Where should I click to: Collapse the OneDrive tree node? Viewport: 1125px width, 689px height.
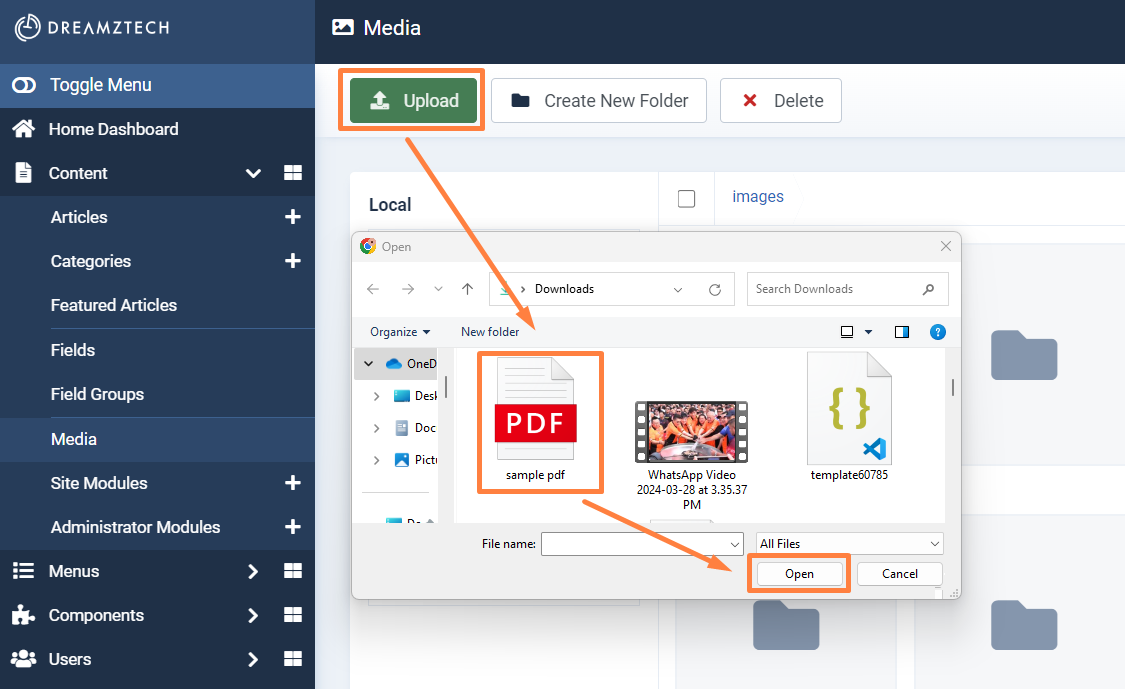369,364
